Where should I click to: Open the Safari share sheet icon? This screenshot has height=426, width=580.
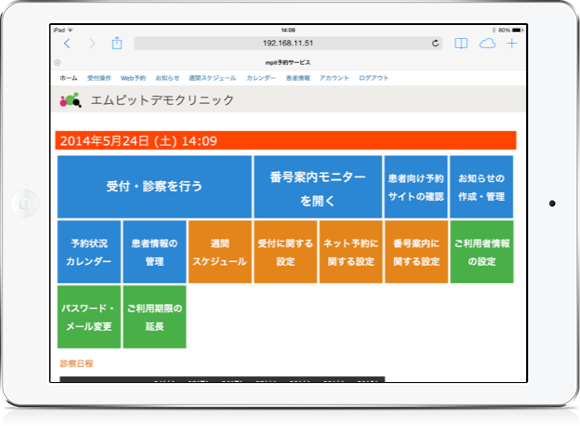point(117,43)
